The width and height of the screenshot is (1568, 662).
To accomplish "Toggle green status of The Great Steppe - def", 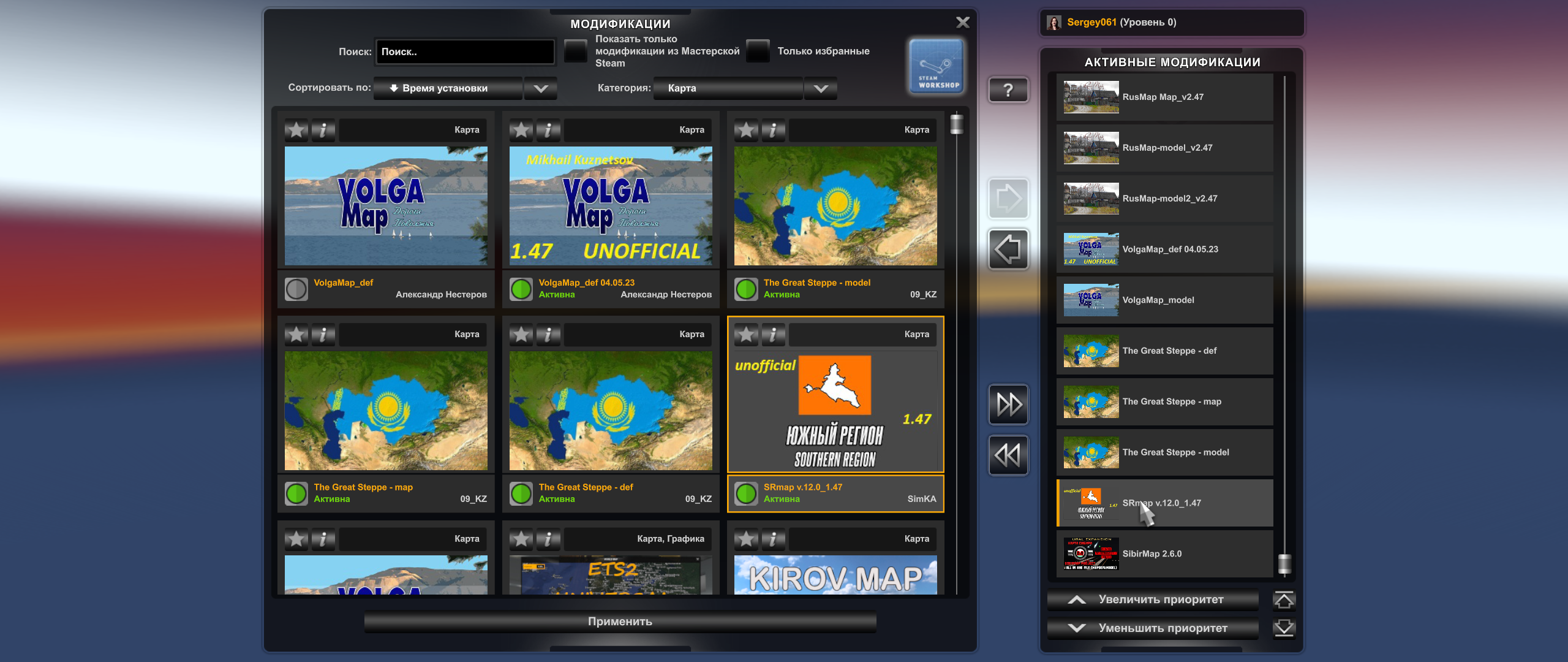I will [521, 494].
